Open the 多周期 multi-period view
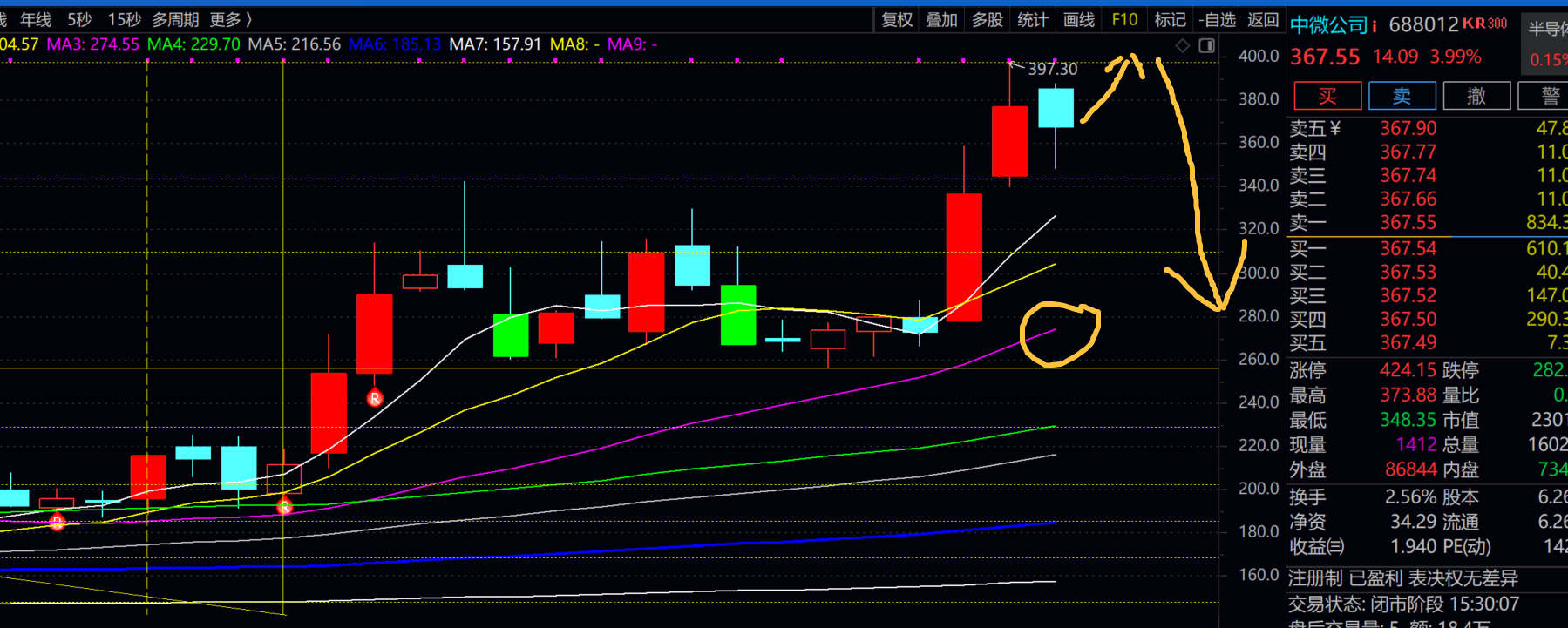Image resolution: width=1568 pixels, height=628 pixels. point(175,19)
